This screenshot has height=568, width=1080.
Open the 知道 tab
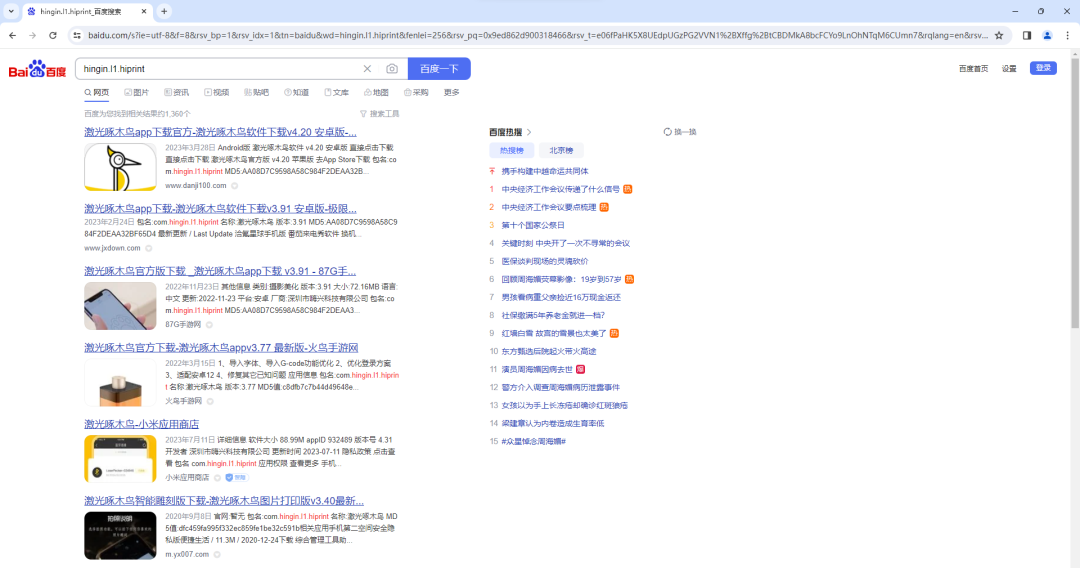[296, 92]
